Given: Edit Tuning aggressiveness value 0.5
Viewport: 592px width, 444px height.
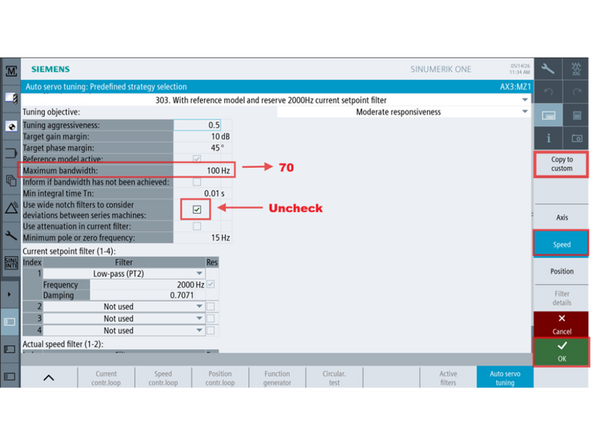Looking at the screenshot, I should [197, 125].
